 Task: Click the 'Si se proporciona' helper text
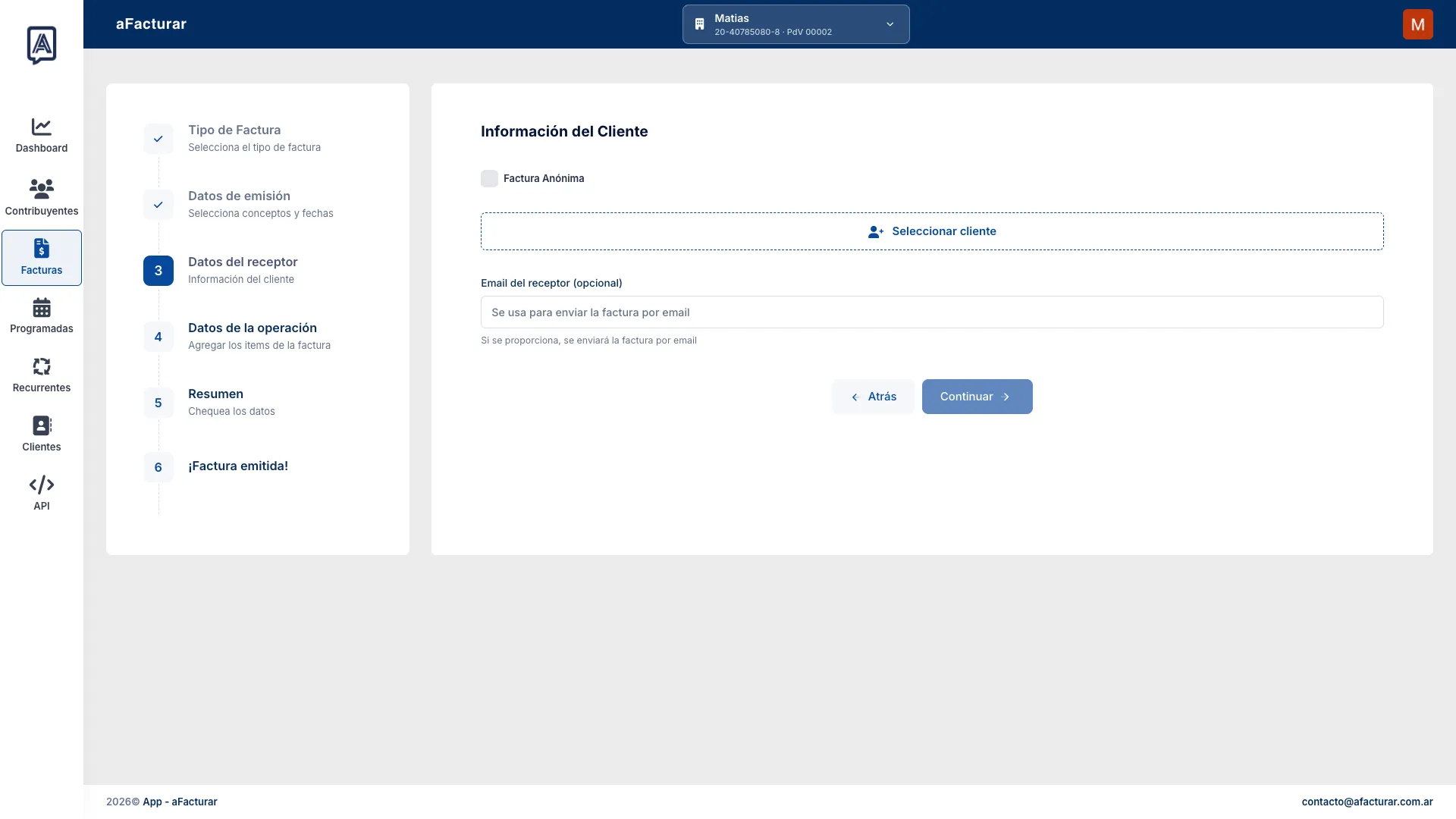(588, 340)
